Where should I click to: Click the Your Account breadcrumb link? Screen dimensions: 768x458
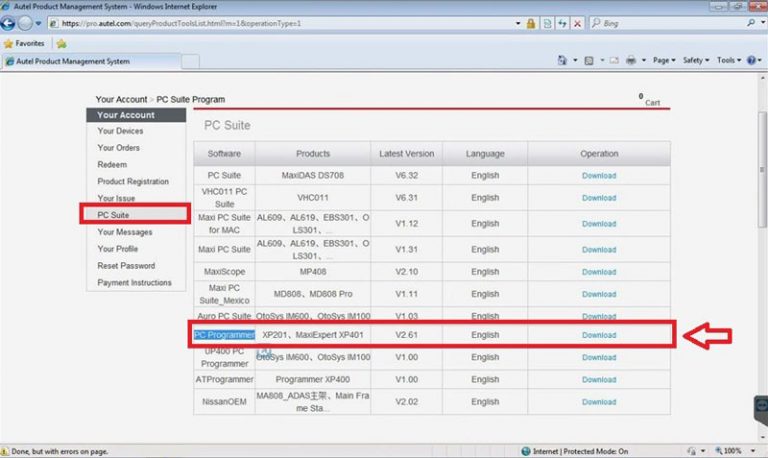(x=121, y=99)
